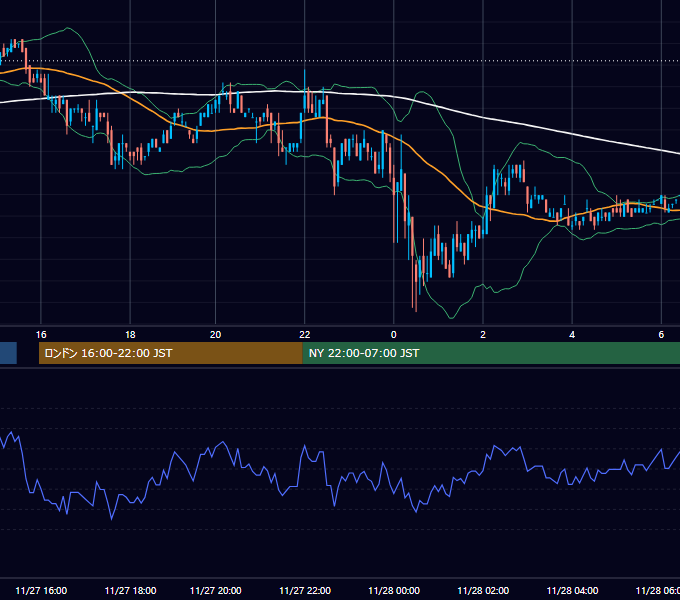
Task: Click the 11/28 00:00 date label
Action: tap(394, 590)
